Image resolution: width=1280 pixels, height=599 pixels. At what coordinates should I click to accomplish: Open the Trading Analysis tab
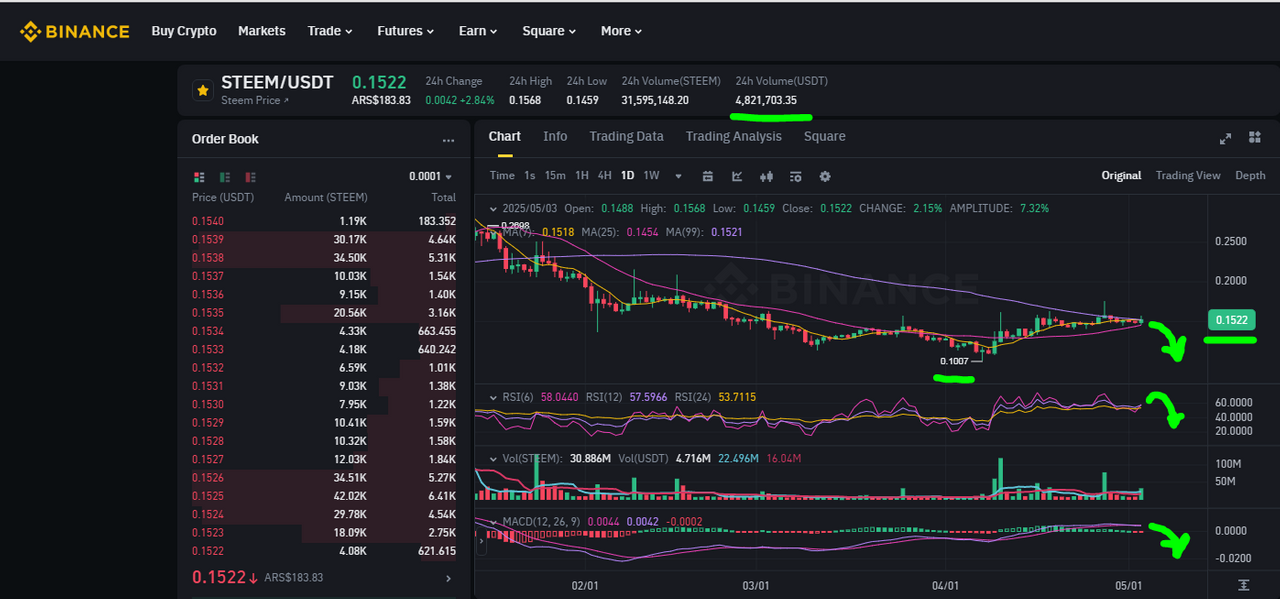pyautogui.click(x=734, y=137)
